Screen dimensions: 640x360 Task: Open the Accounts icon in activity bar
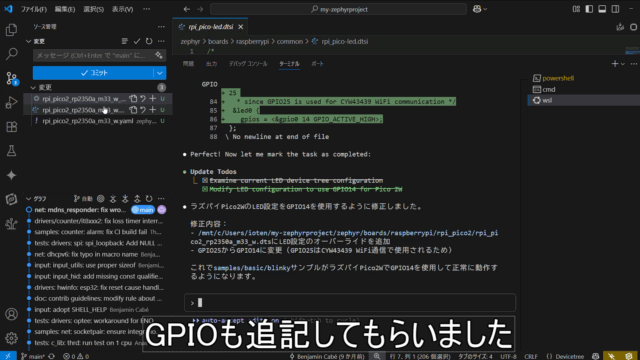(x=11, y=314)
